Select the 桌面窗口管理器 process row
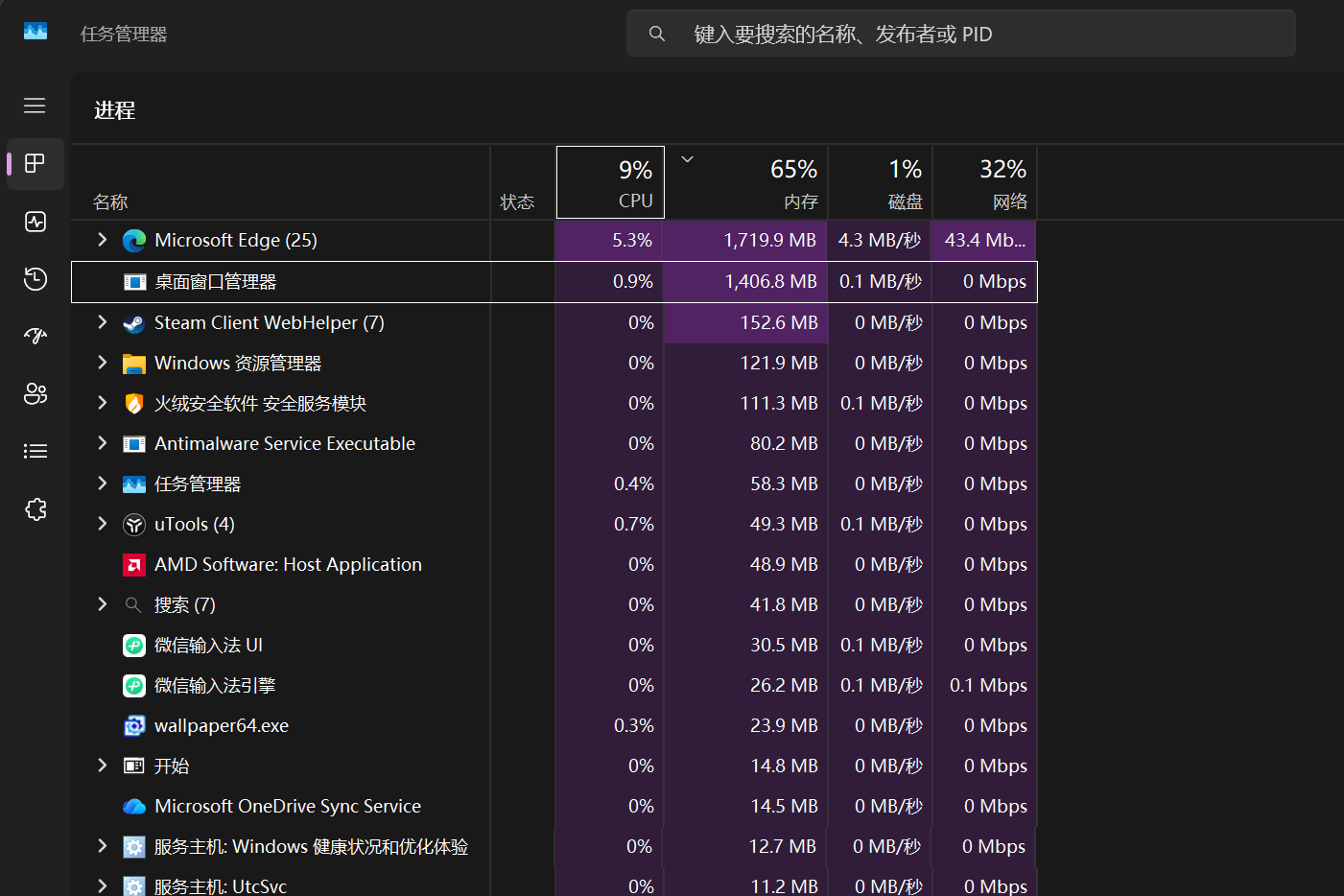The height and width of the screenshot is (896, 1344). [x=554, y=282]
